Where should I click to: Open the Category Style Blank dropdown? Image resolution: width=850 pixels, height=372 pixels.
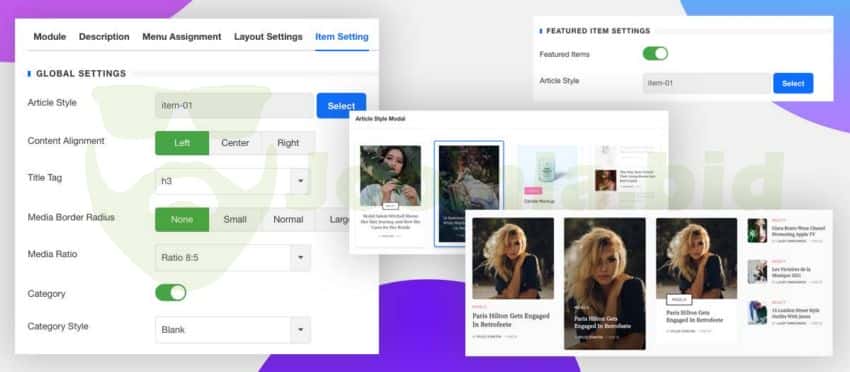click(233, 330)
